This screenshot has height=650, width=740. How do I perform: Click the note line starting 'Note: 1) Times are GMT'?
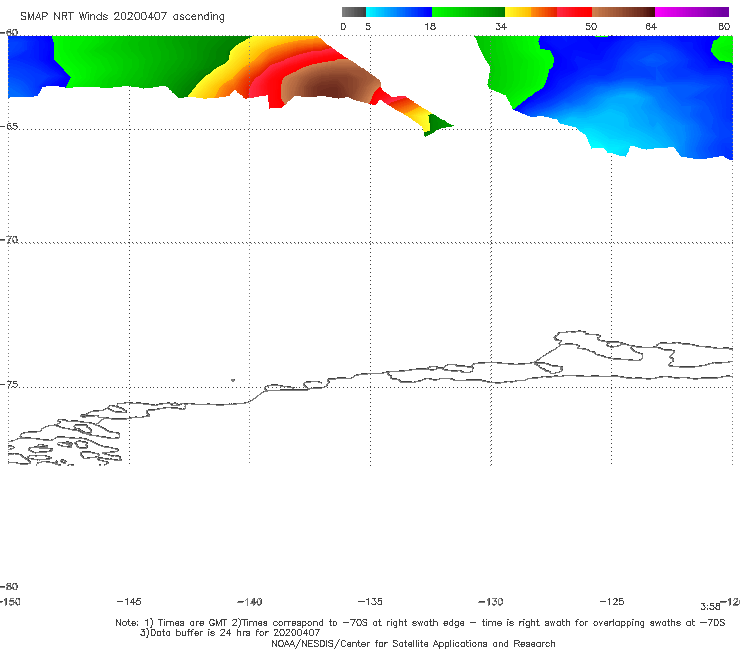point(420,623)
